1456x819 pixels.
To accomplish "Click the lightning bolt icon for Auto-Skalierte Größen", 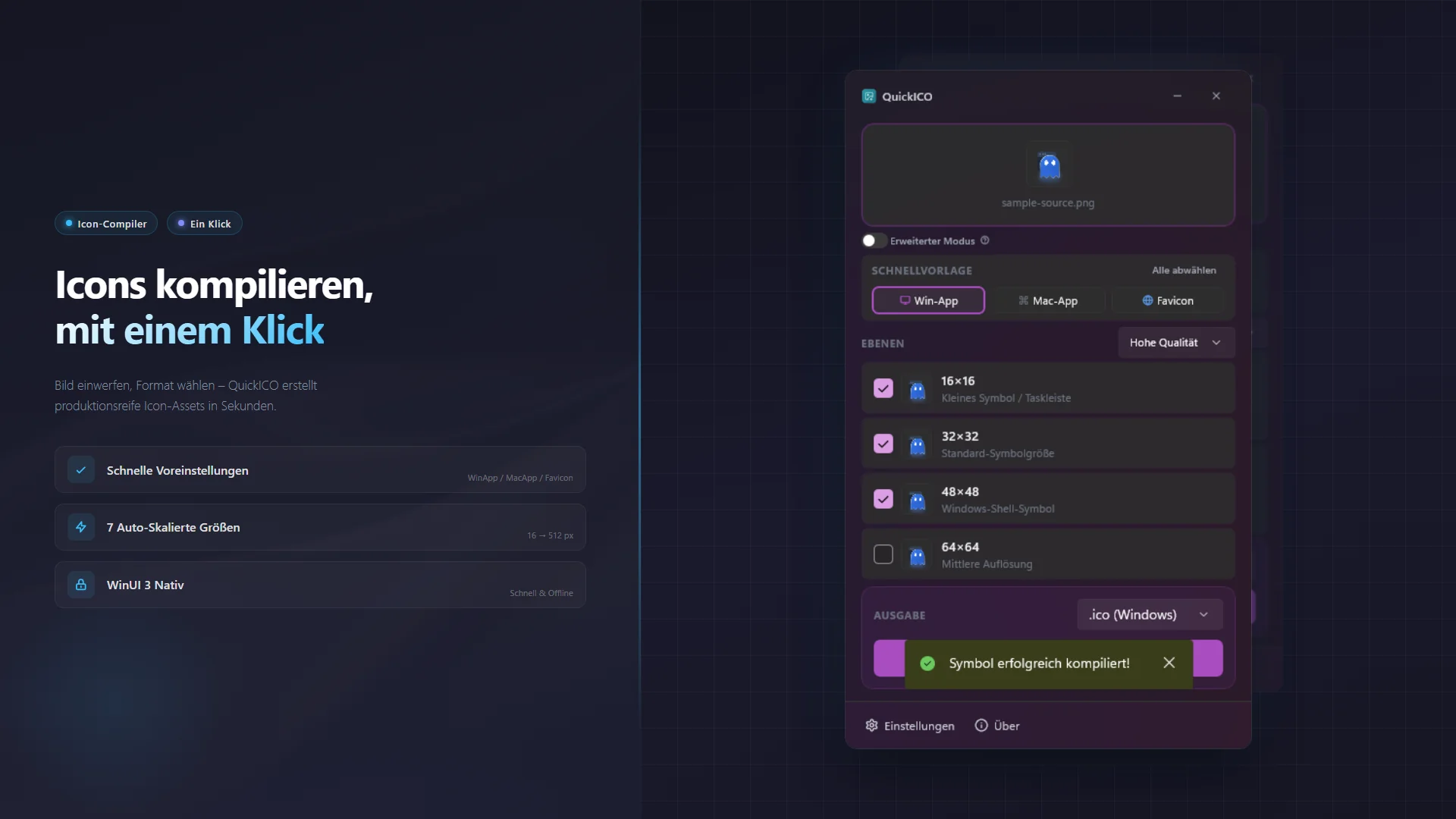I will coord(81,527).
